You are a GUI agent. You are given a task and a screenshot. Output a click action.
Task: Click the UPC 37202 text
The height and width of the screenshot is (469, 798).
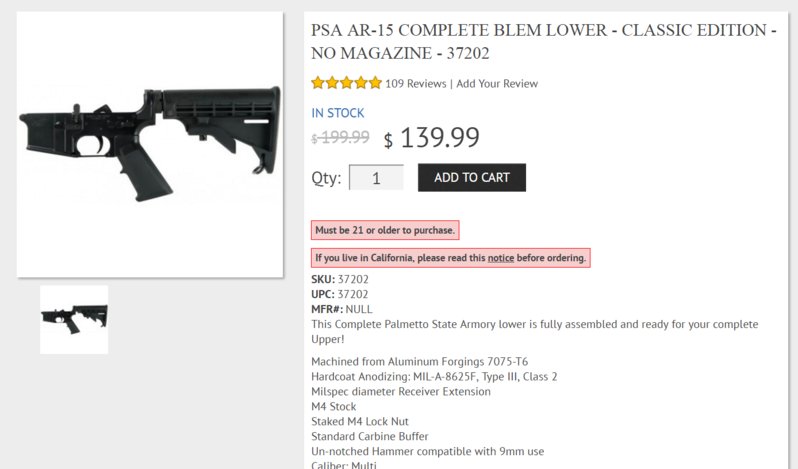(339, 294)
